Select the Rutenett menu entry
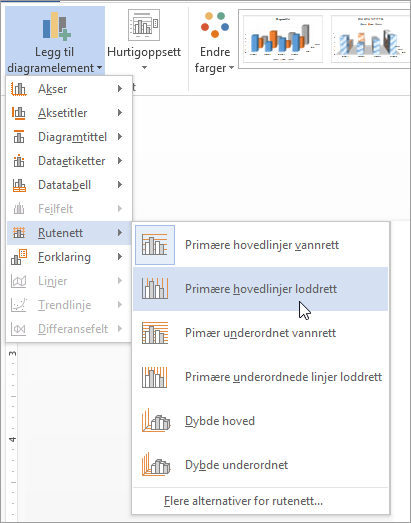 tap(69, 233)
